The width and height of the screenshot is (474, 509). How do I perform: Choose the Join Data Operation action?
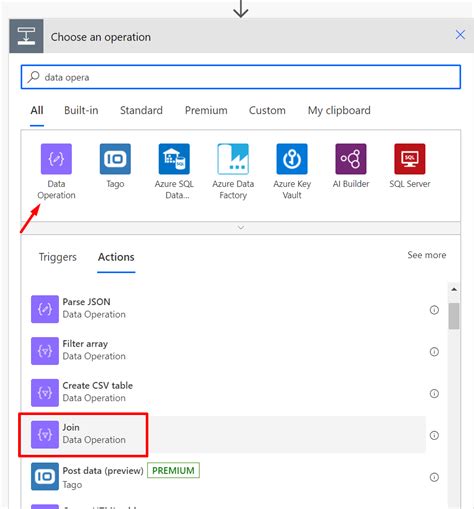(x=228, y=434)
